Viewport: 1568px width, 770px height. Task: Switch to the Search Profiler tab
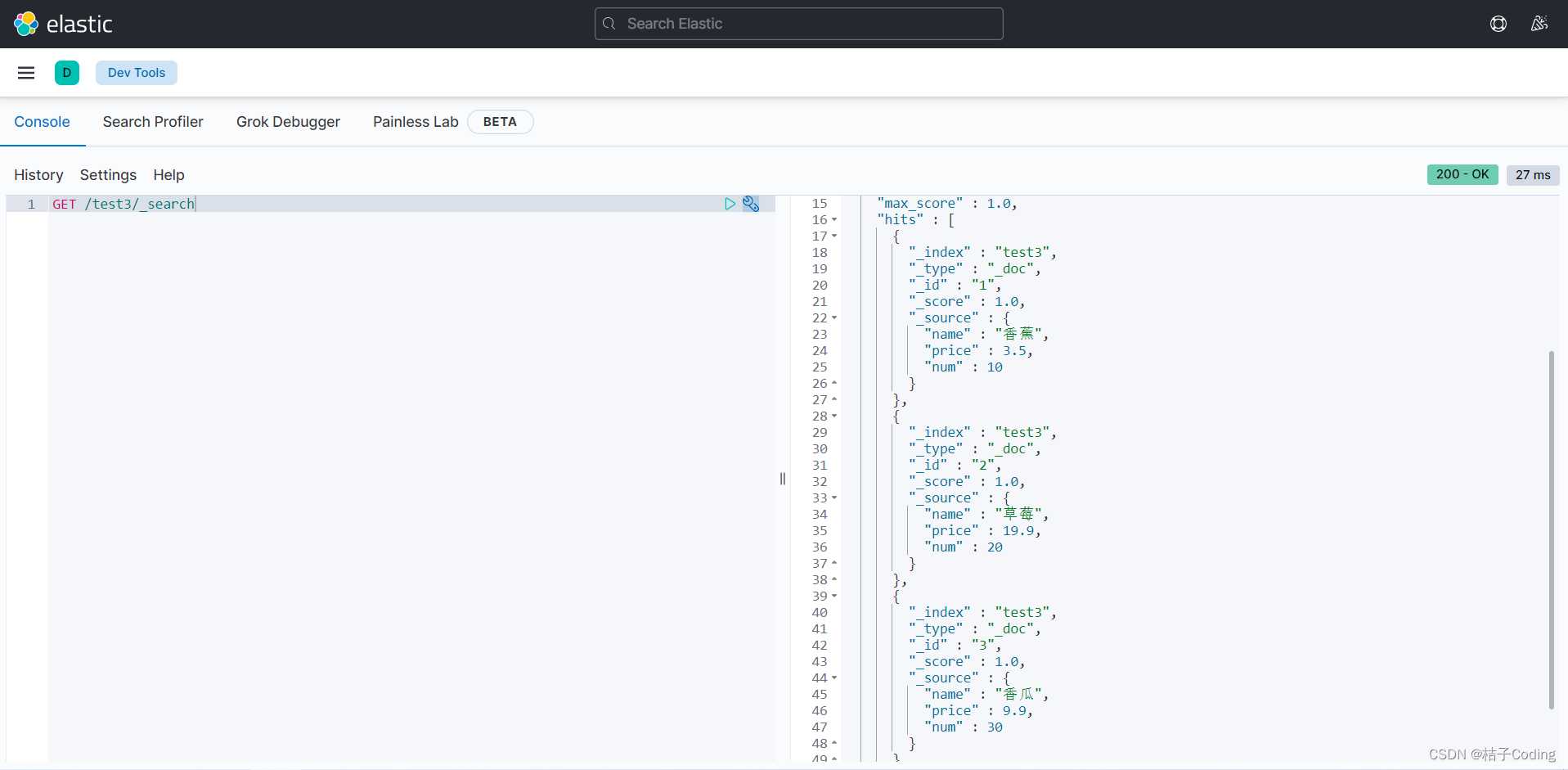click(x=153, y=122)
